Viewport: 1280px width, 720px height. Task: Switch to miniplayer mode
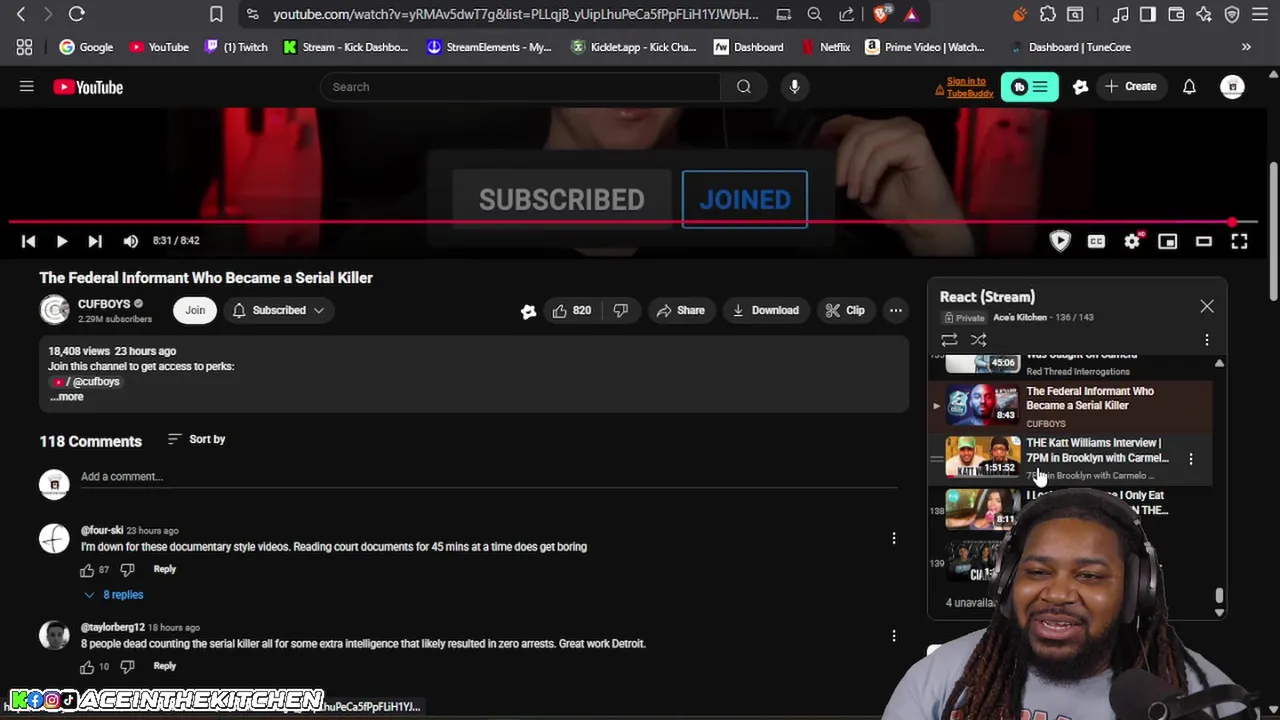point(1168,241)
